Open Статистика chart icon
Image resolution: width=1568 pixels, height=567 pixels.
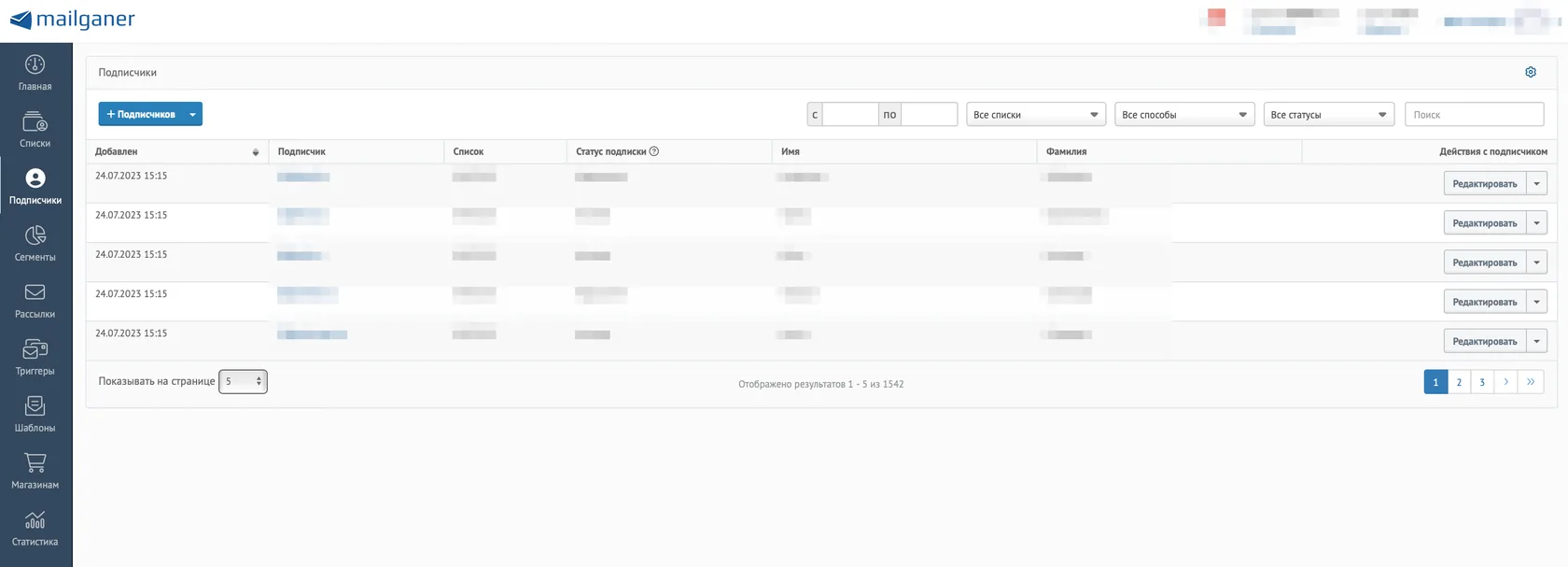[35, 520]
